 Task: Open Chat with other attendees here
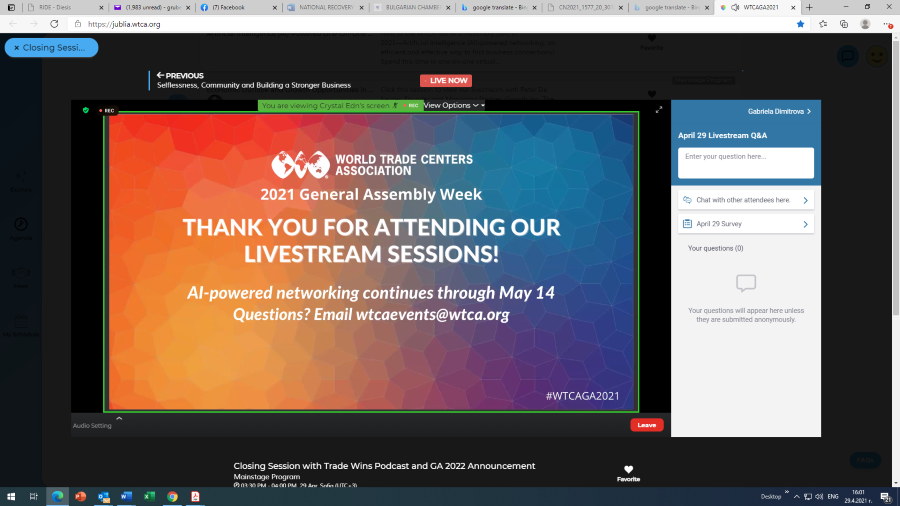point(746,200)
